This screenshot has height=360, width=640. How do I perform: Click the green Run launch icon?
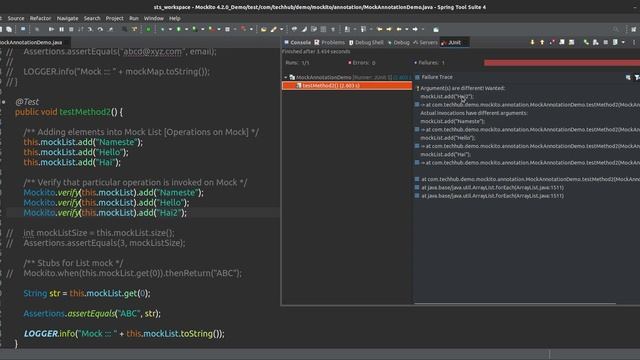[x=178, y=29]
